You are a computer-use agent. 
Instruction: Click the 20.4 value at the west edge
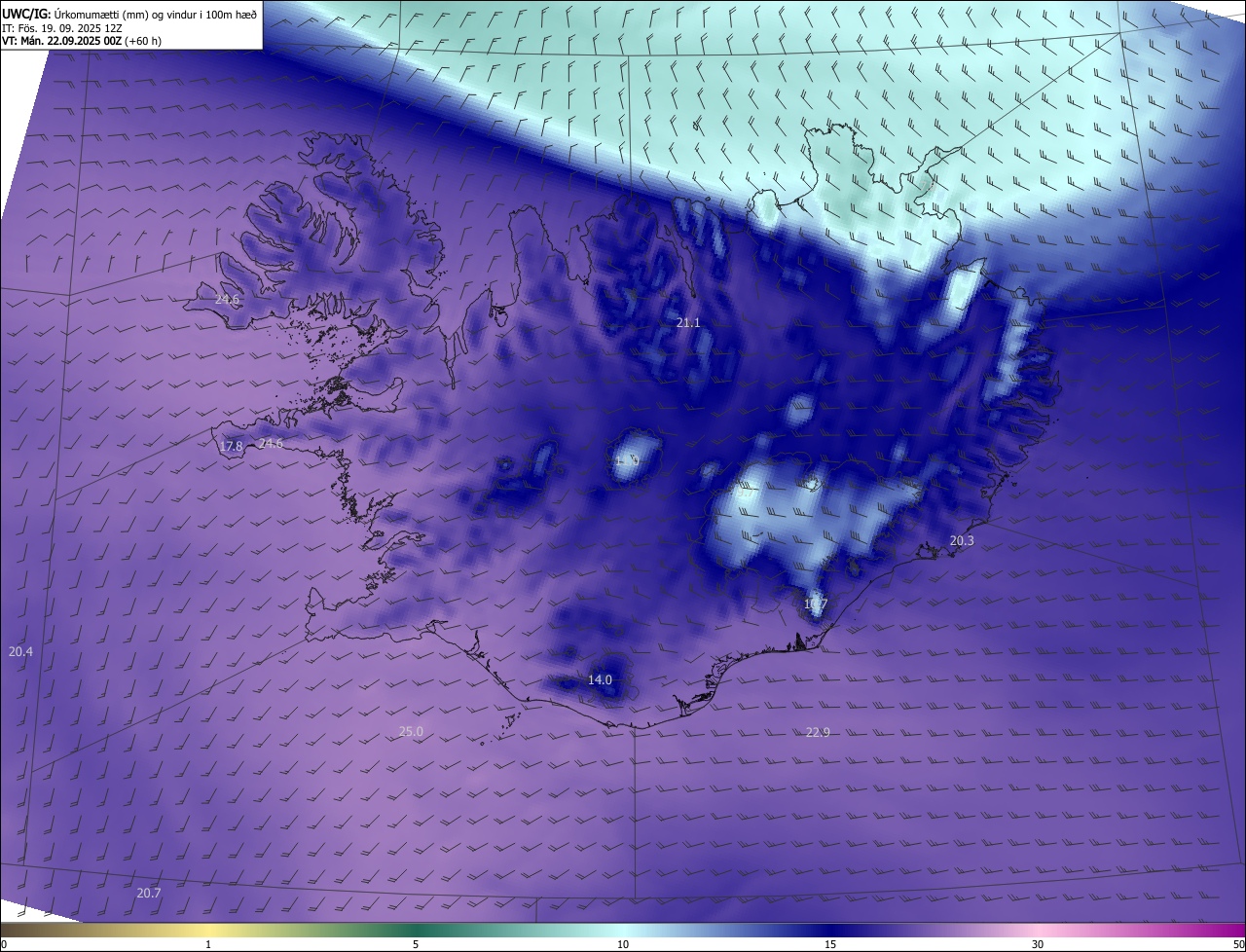[20, 651]
